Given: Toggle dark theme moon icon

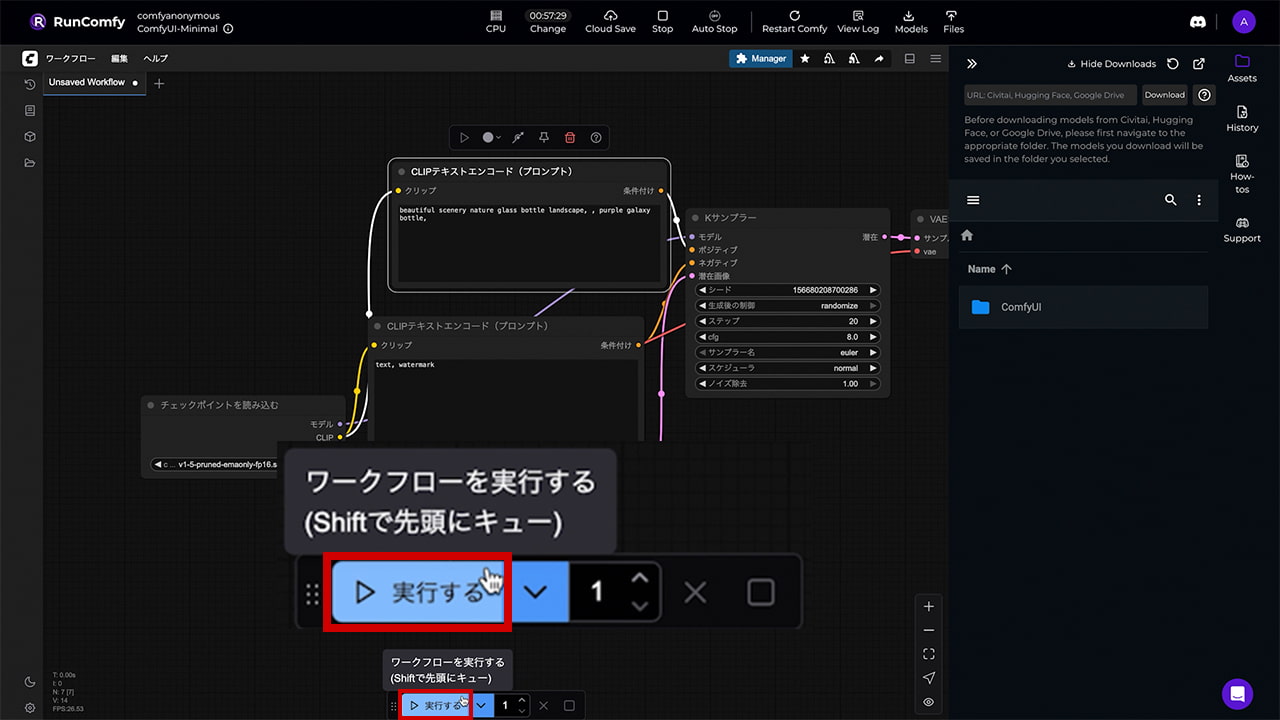Looking at the screenshot, I should pos(30,682).
